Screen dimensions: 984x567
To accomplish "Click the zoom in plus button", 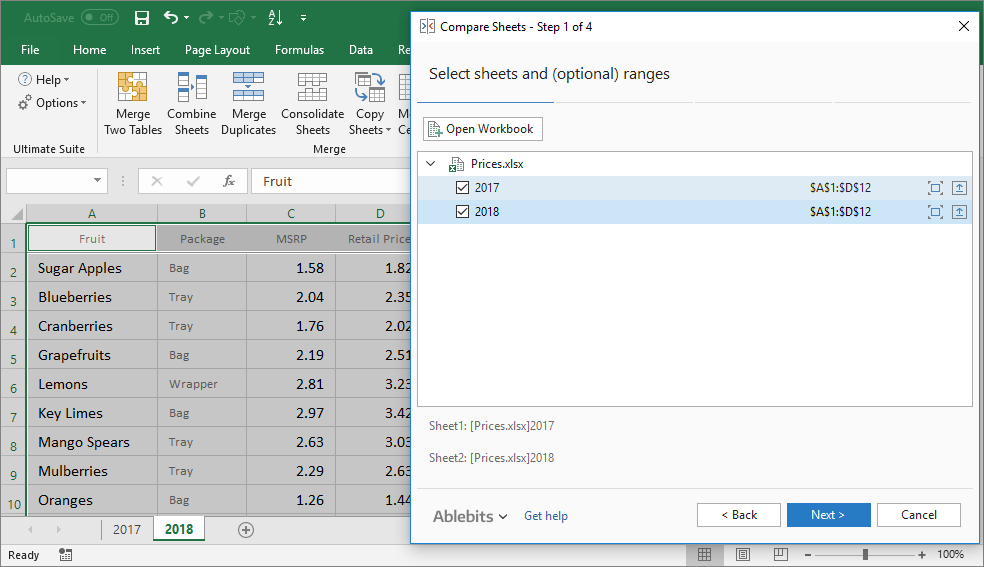I will click(921, 554).
